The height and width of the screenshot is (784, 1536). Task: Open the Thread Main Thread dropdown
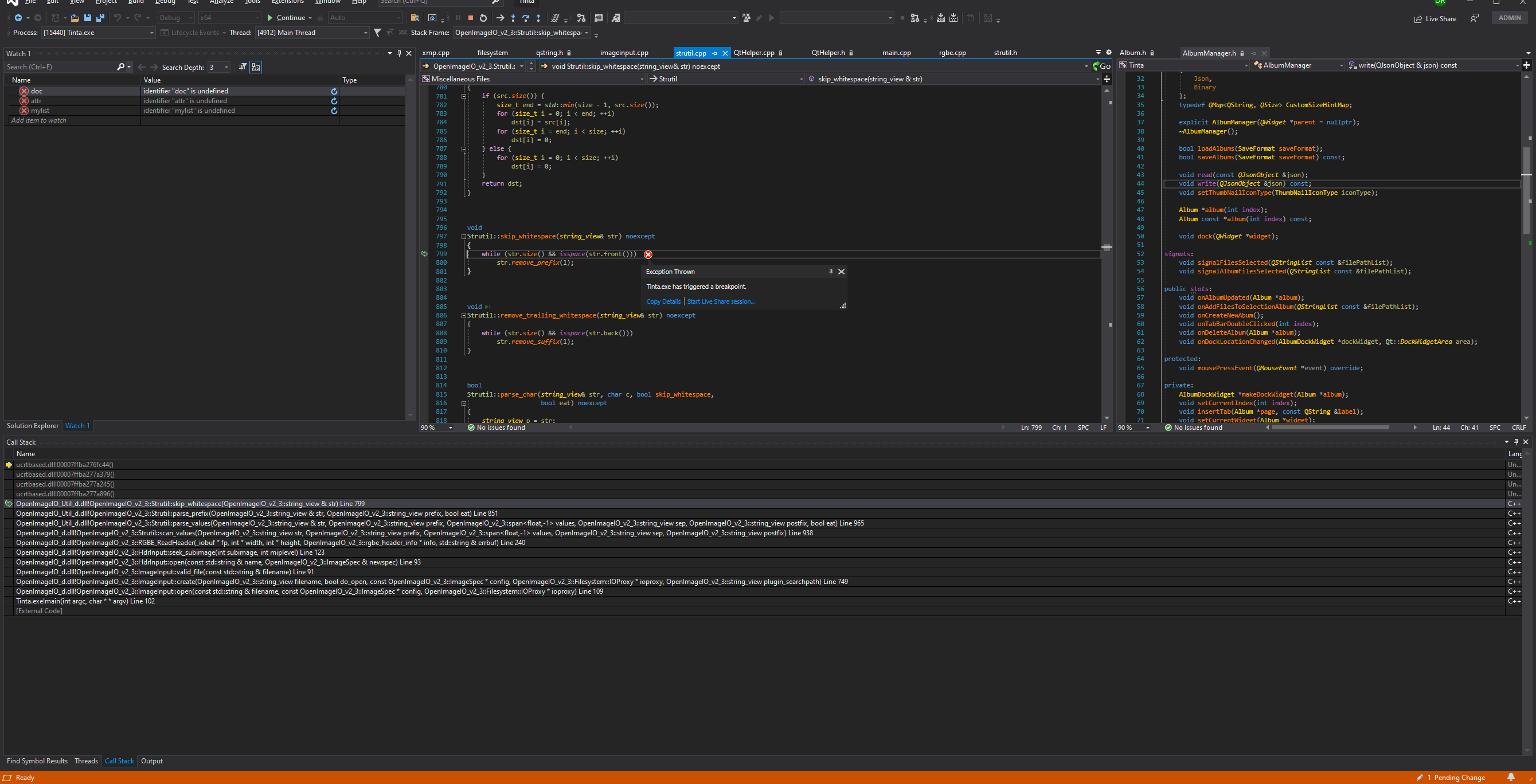(x=366, y=33)
